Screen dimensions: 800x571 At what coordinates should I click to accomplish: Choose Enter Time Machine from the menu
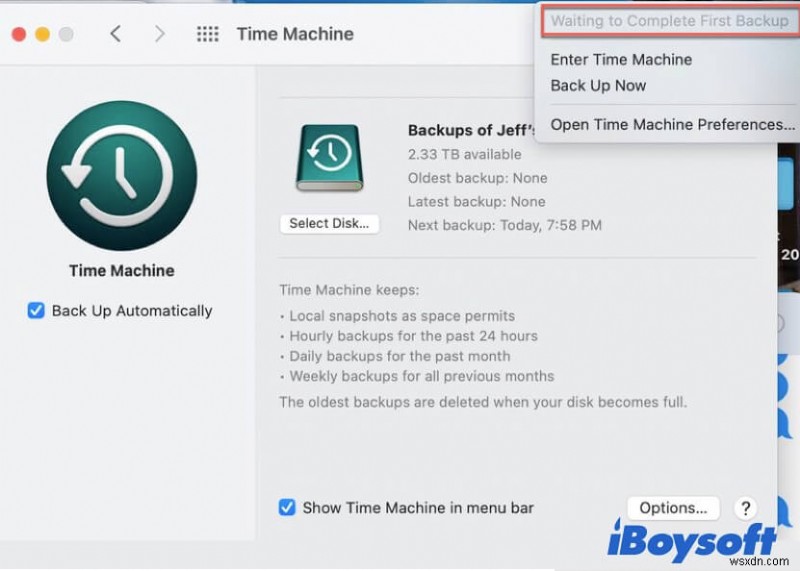pyautogui.click(x=621, y=60)
